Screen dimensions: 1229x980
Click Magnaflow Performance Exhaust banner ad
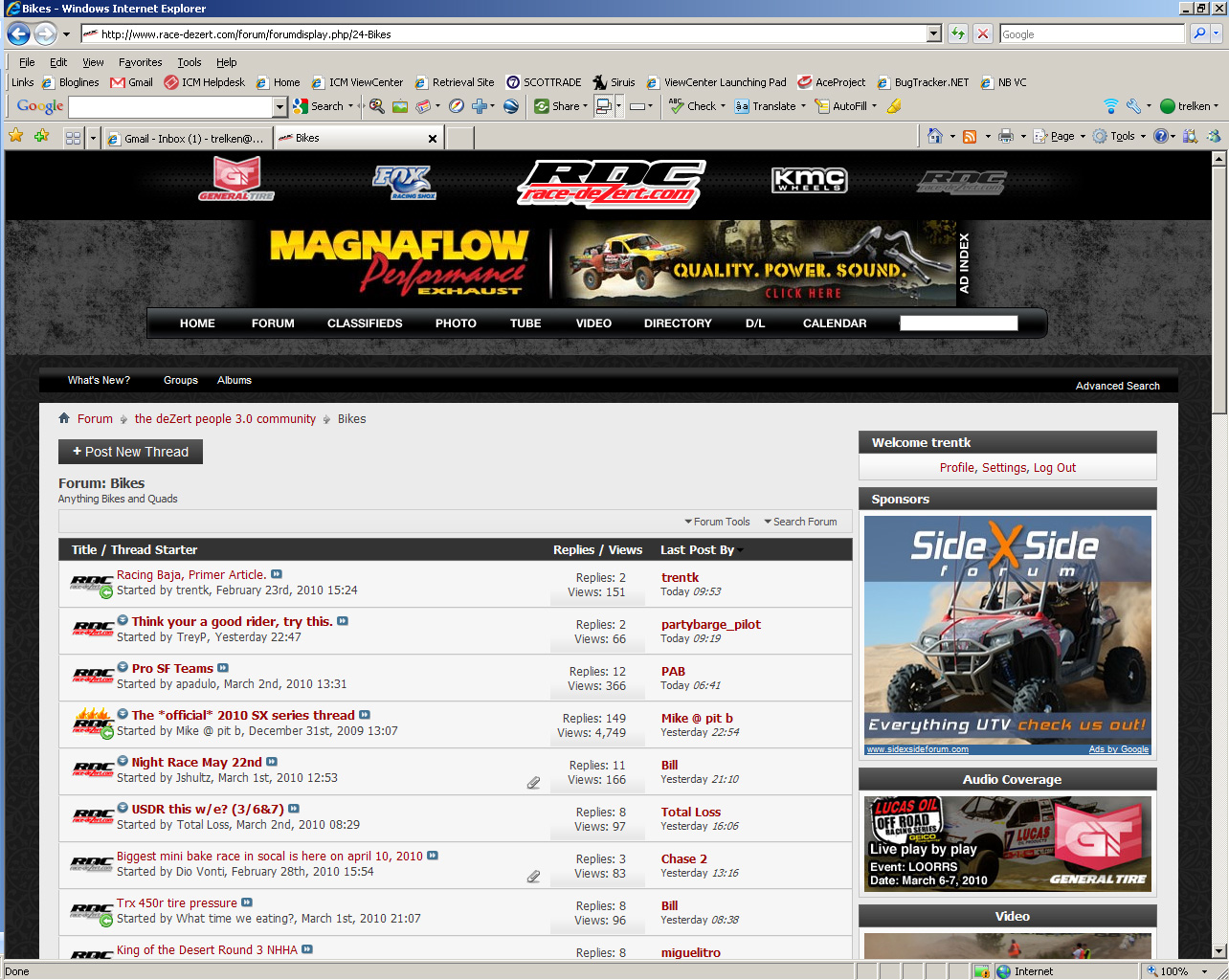pyautogui.click(x=604, y=263)
